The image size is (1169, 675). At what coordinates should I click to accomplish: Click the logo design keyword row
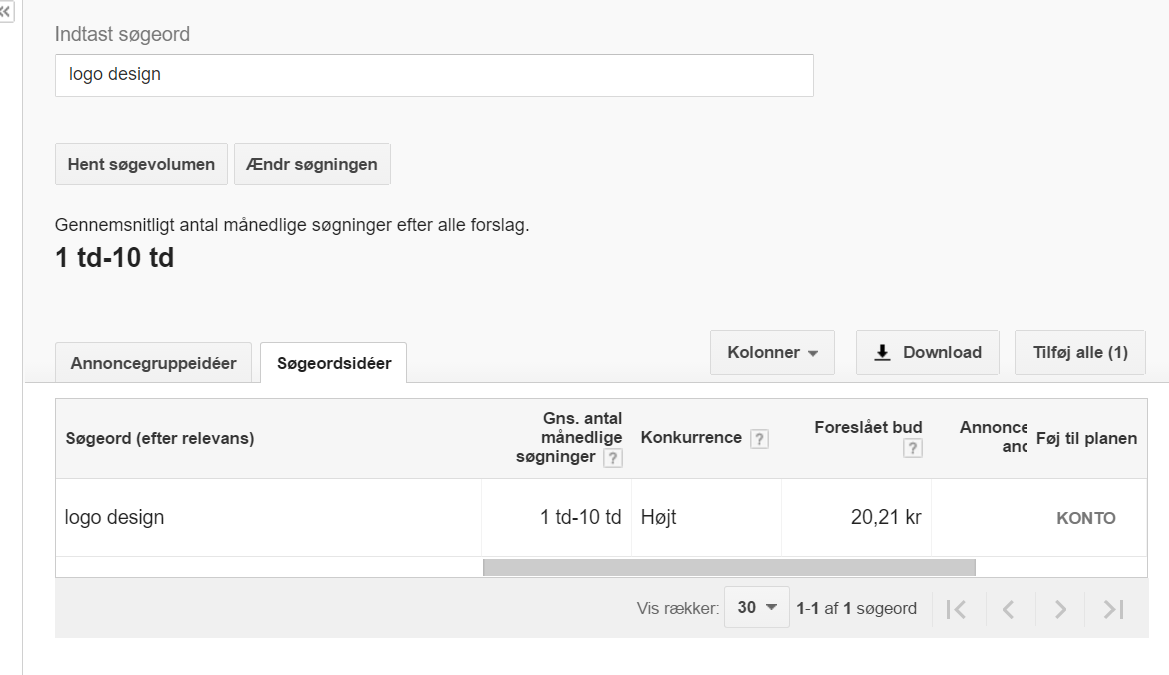(114, 517)
